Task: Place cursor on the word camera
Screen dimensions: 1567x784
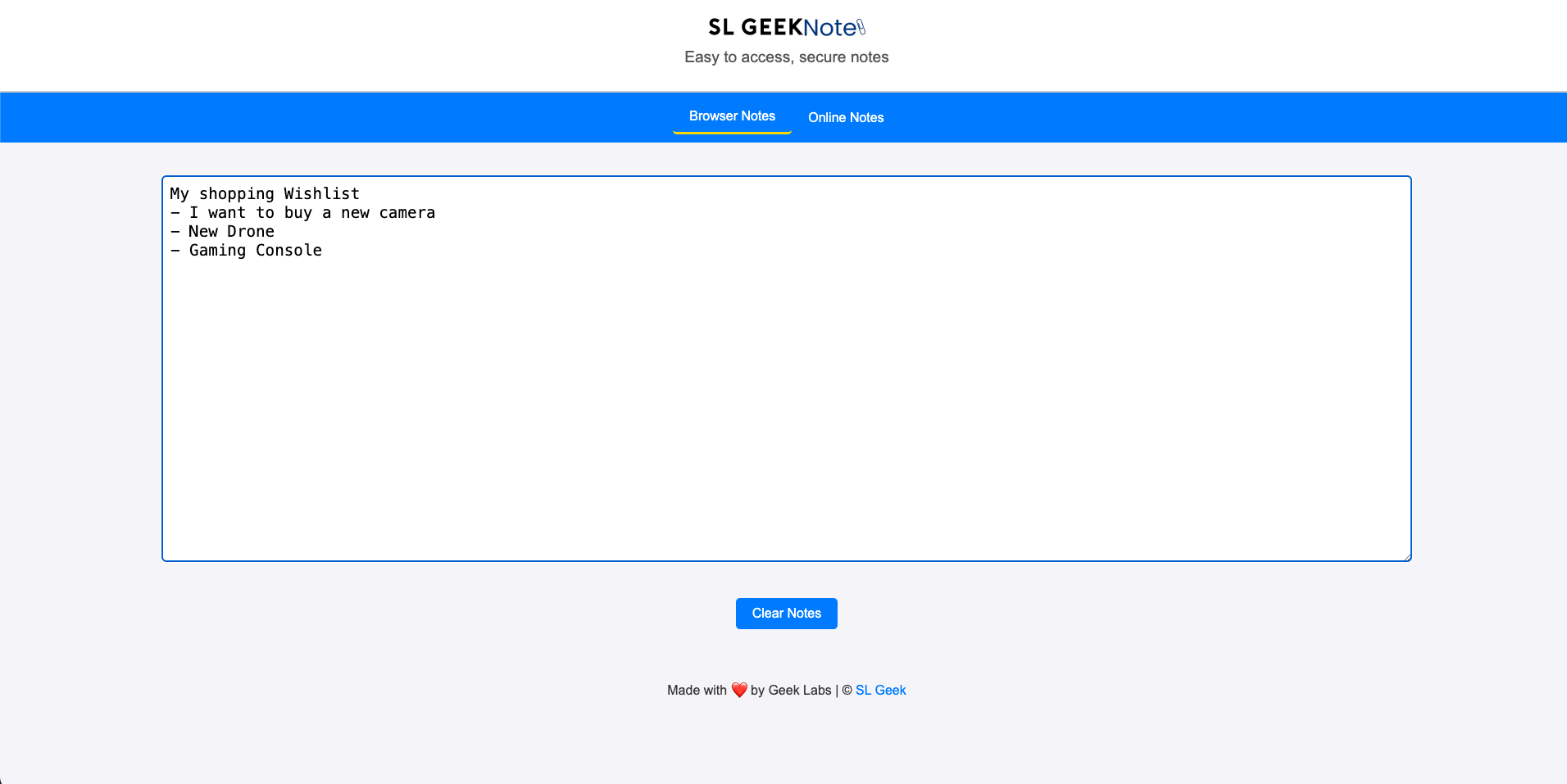Action: [407, 213]
